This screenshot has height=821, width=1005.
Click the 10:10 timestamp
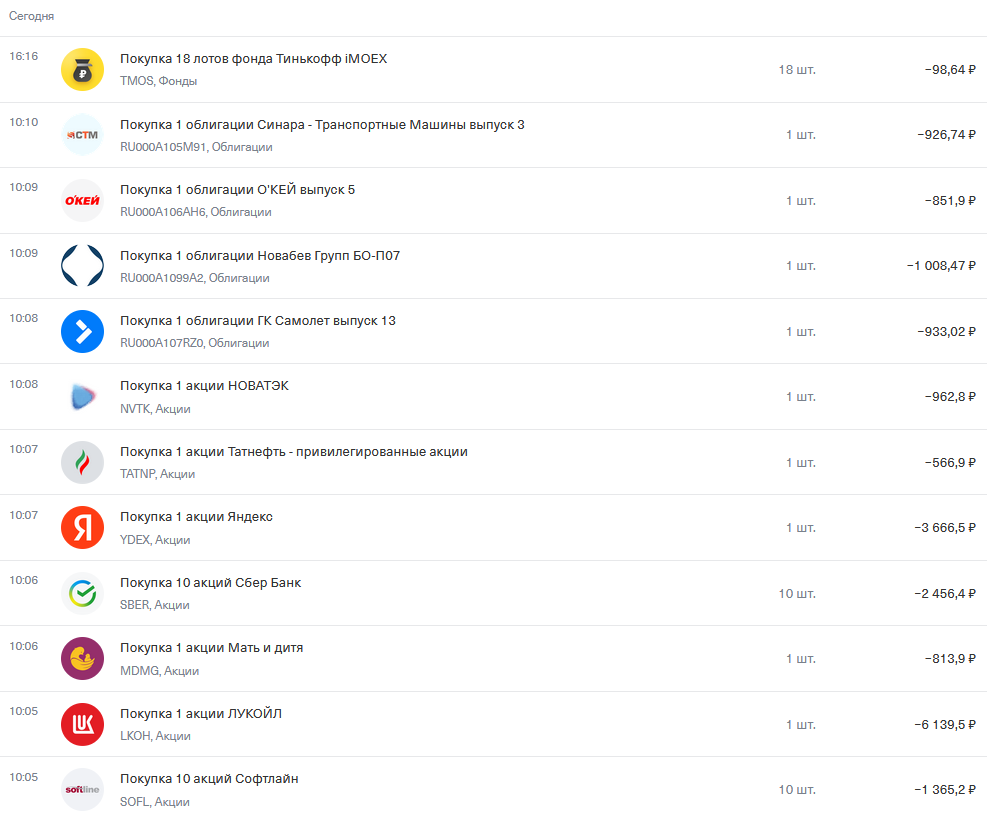click(x=24, y=122)
